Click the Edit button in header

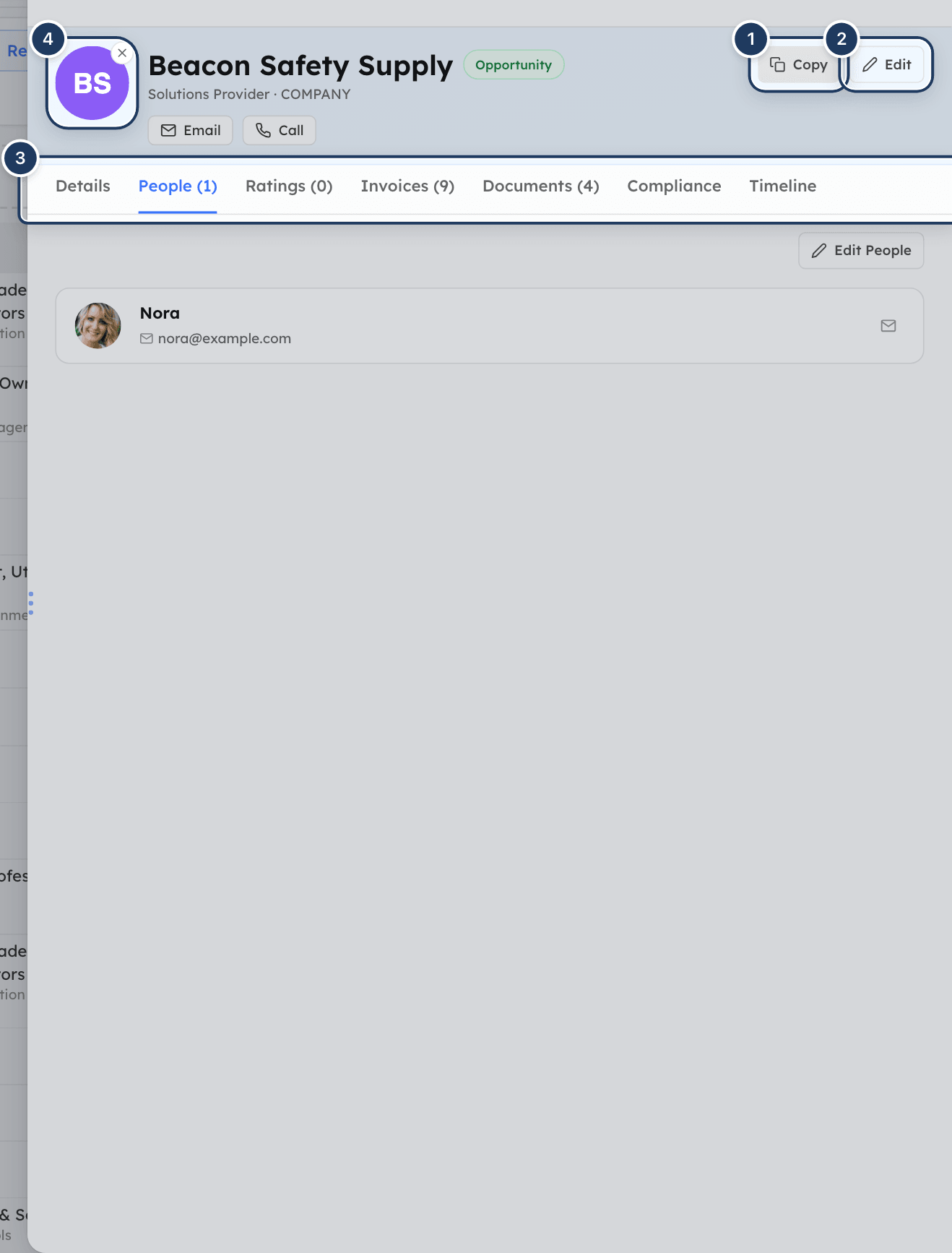[887, 65]
